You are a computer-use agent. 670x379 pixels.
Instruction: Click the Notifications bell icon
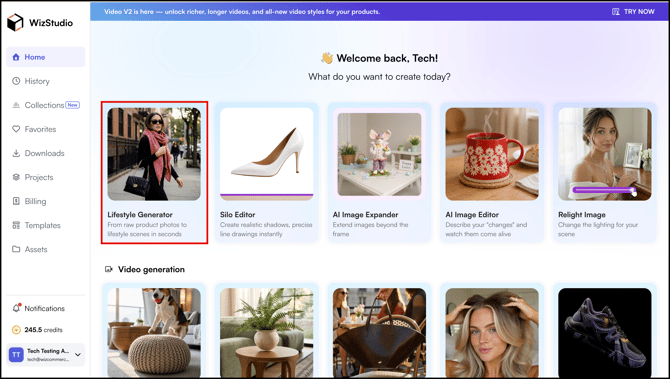tap(16, 308)
